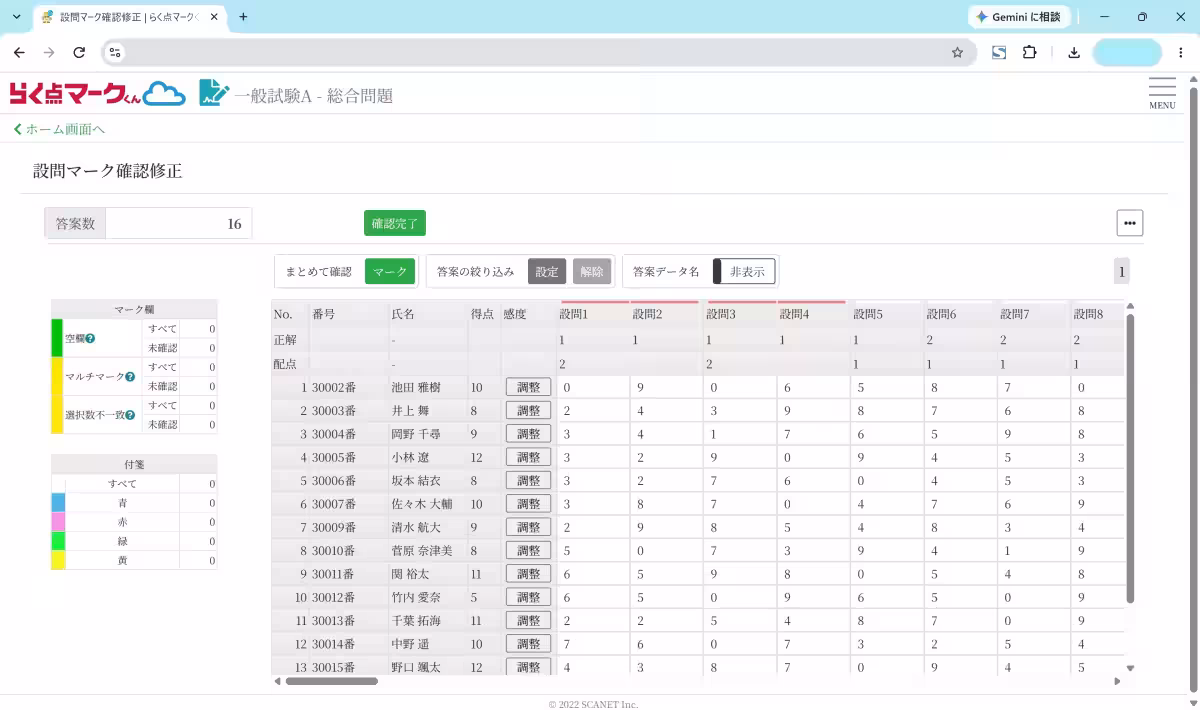Open help icon next to マルチマーク
Screen dimensions: 1200x710
pos(130,377)
